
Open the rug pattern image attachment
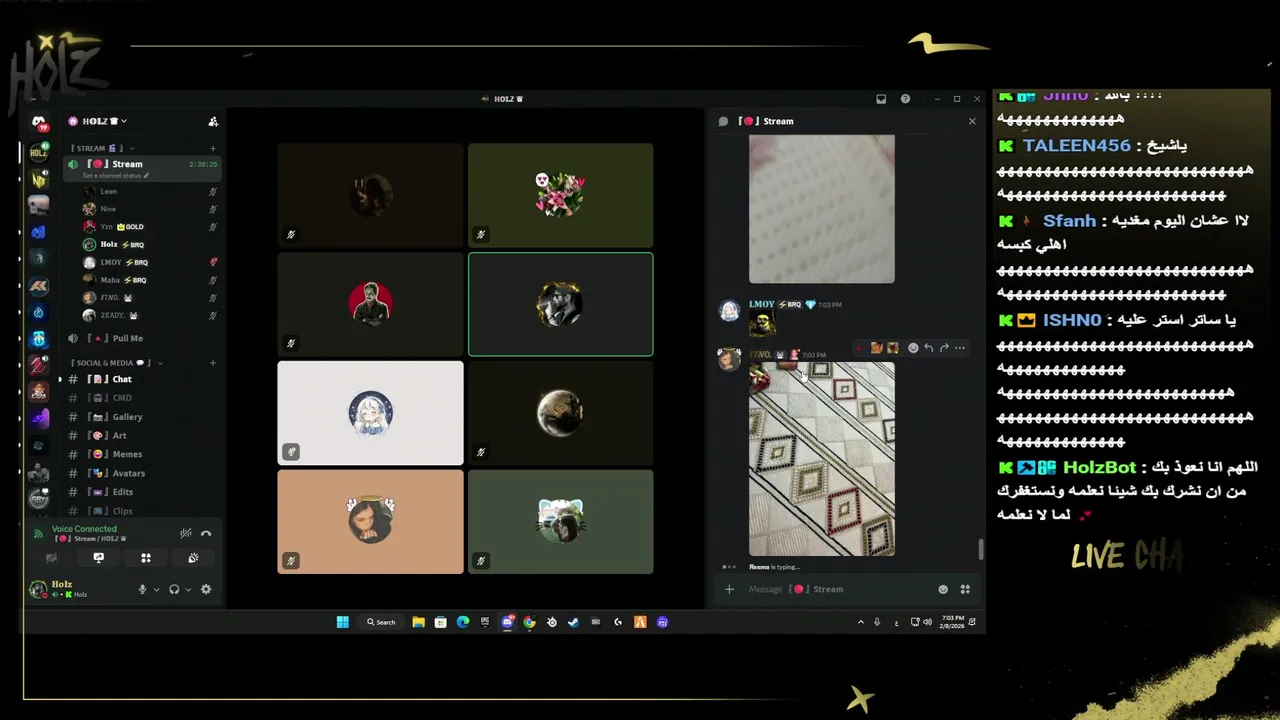tap(822, 459)
